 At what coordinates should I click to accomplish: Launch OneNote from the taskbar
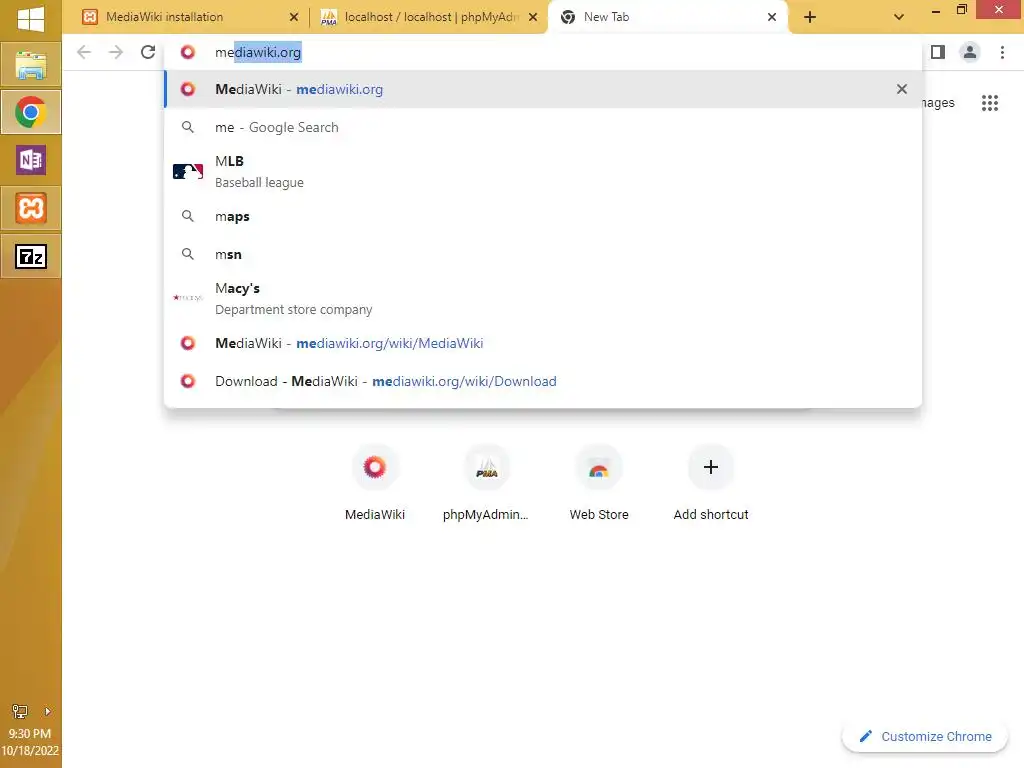[x=31, y=160]
